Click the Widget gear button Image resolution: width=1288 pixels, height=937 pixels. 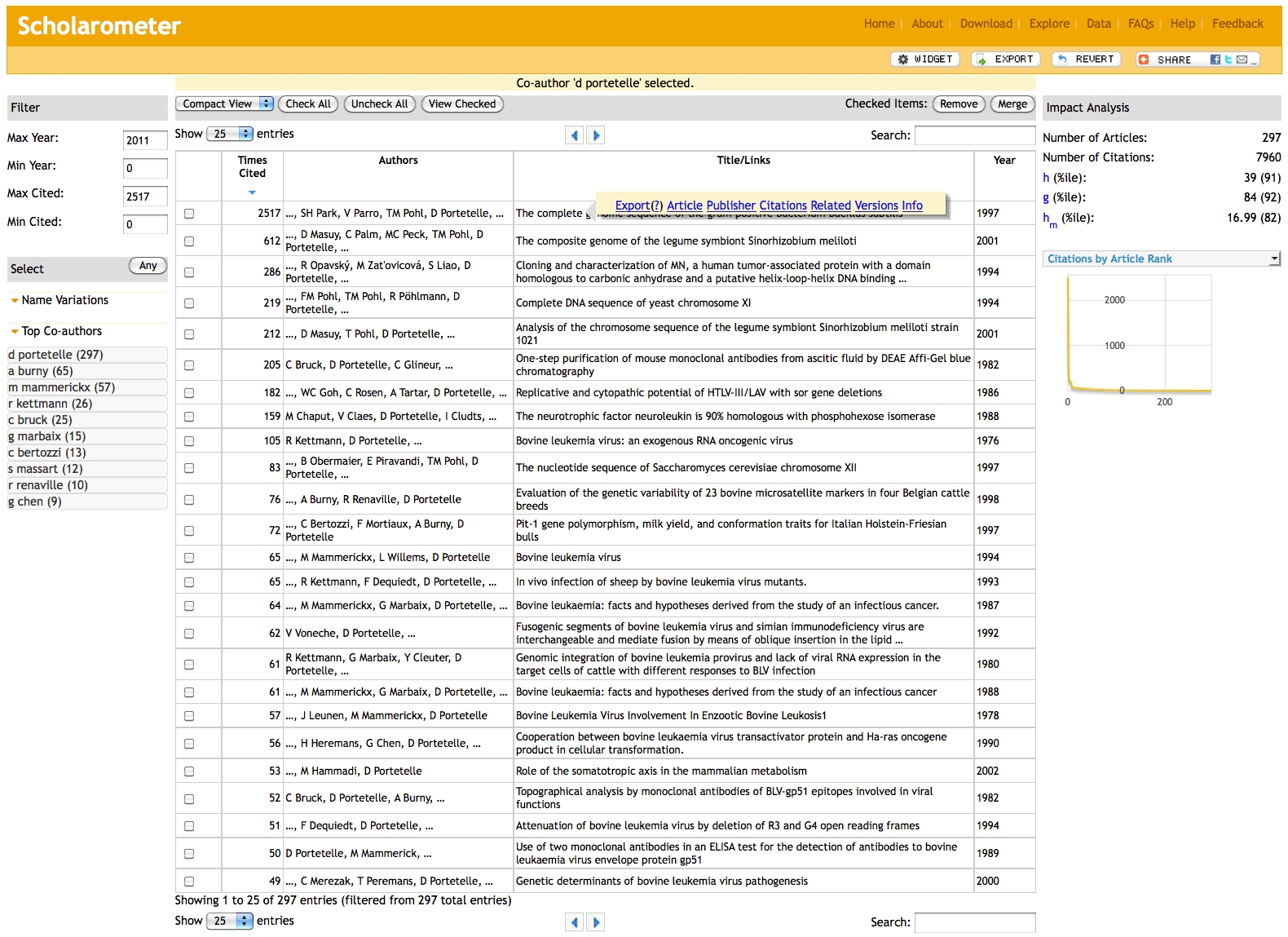point(924,60)
